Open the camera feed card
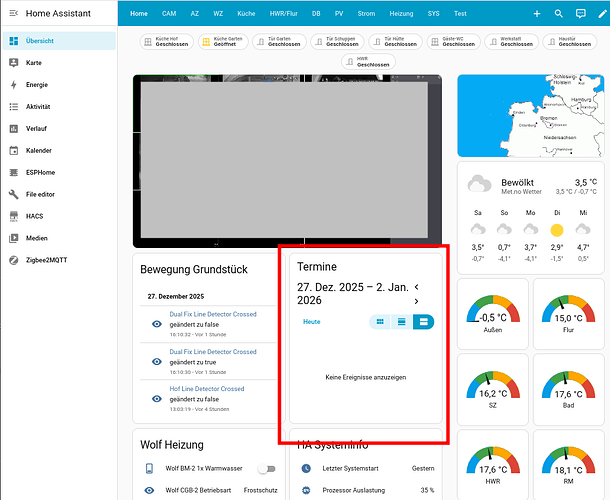Screen dimensions: 610x500 [287, 161]
